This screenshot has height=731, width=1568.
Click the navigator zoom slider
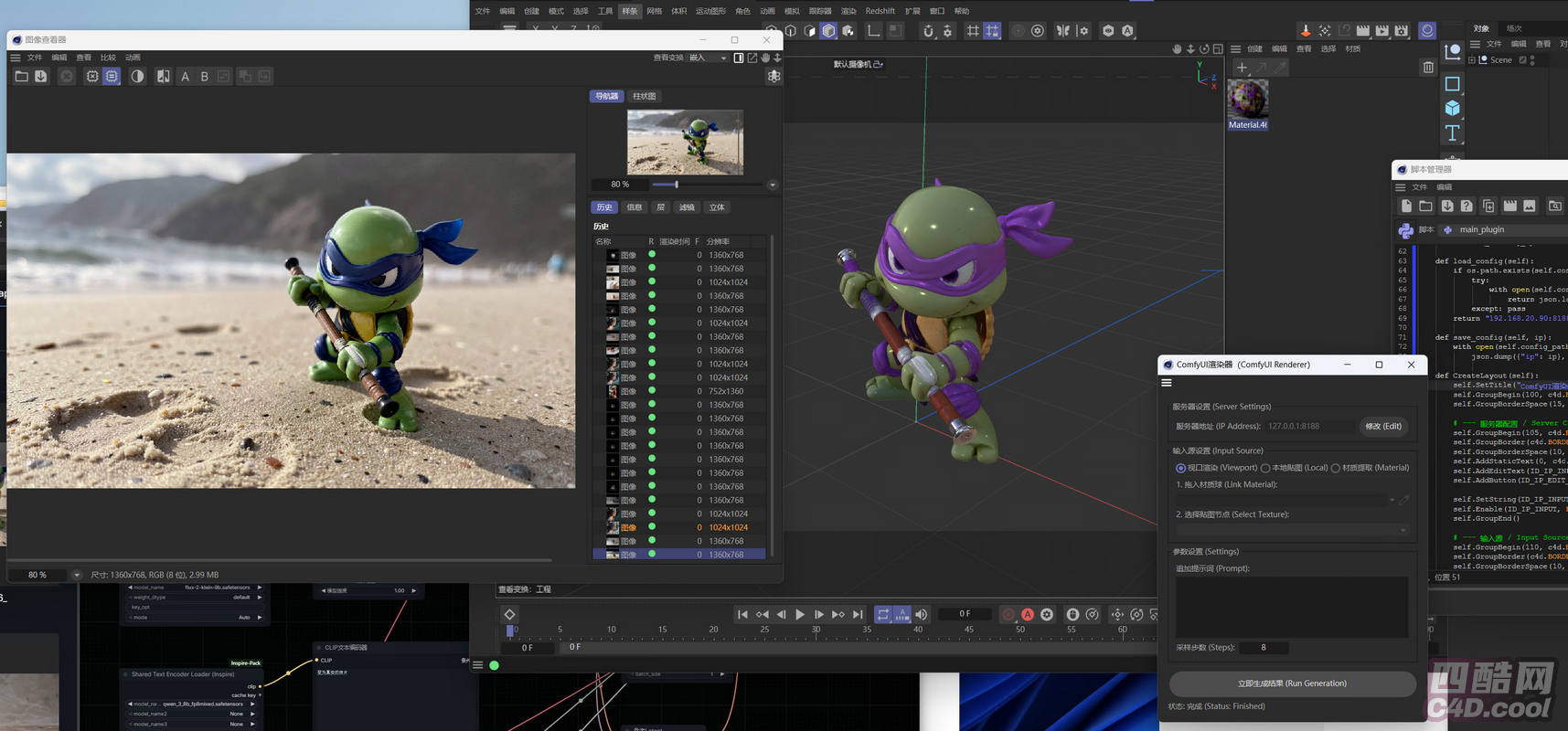click(677, 185)
